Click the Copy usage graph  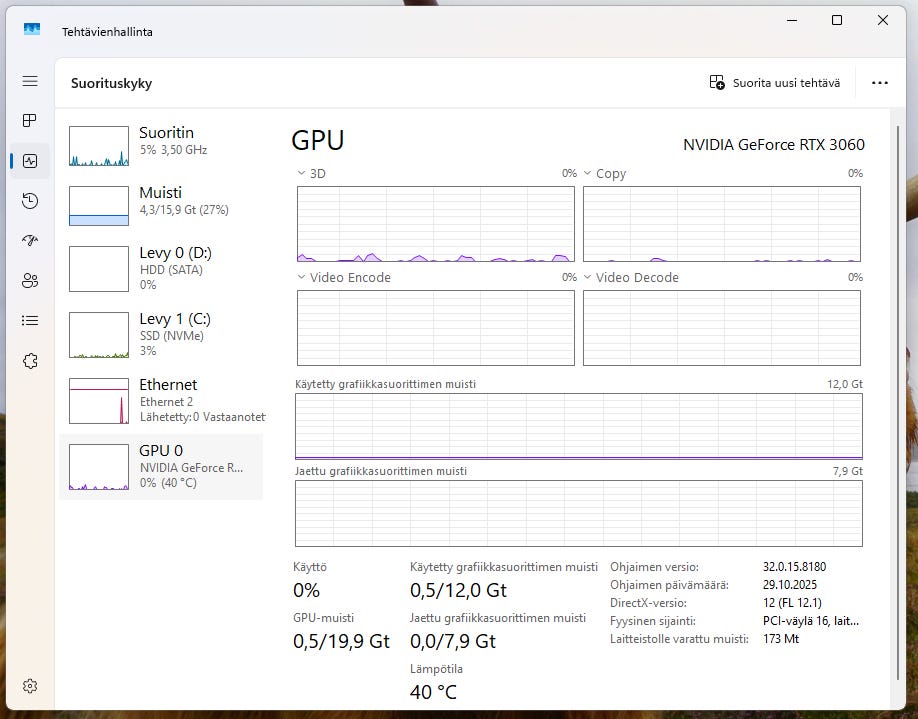[x=722, y=224]
